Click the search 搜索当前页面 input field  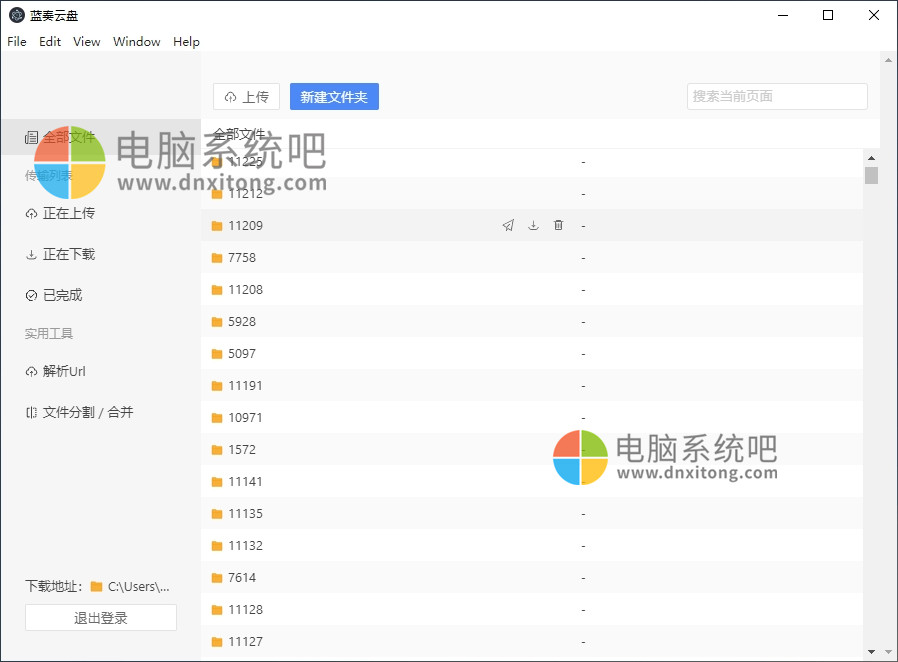pyautogui.click(x=777, y=96)
